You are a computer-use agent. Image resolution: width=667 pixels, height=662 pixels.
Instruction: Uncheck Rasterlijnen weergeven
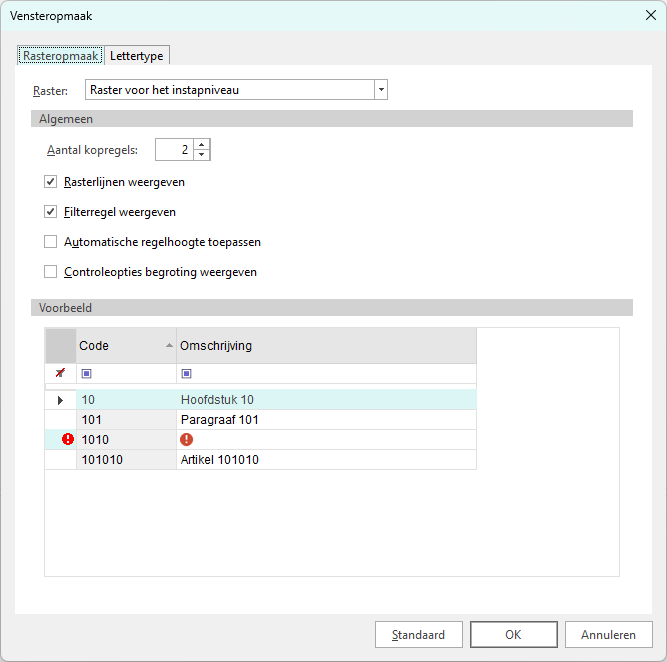(51, 183)
